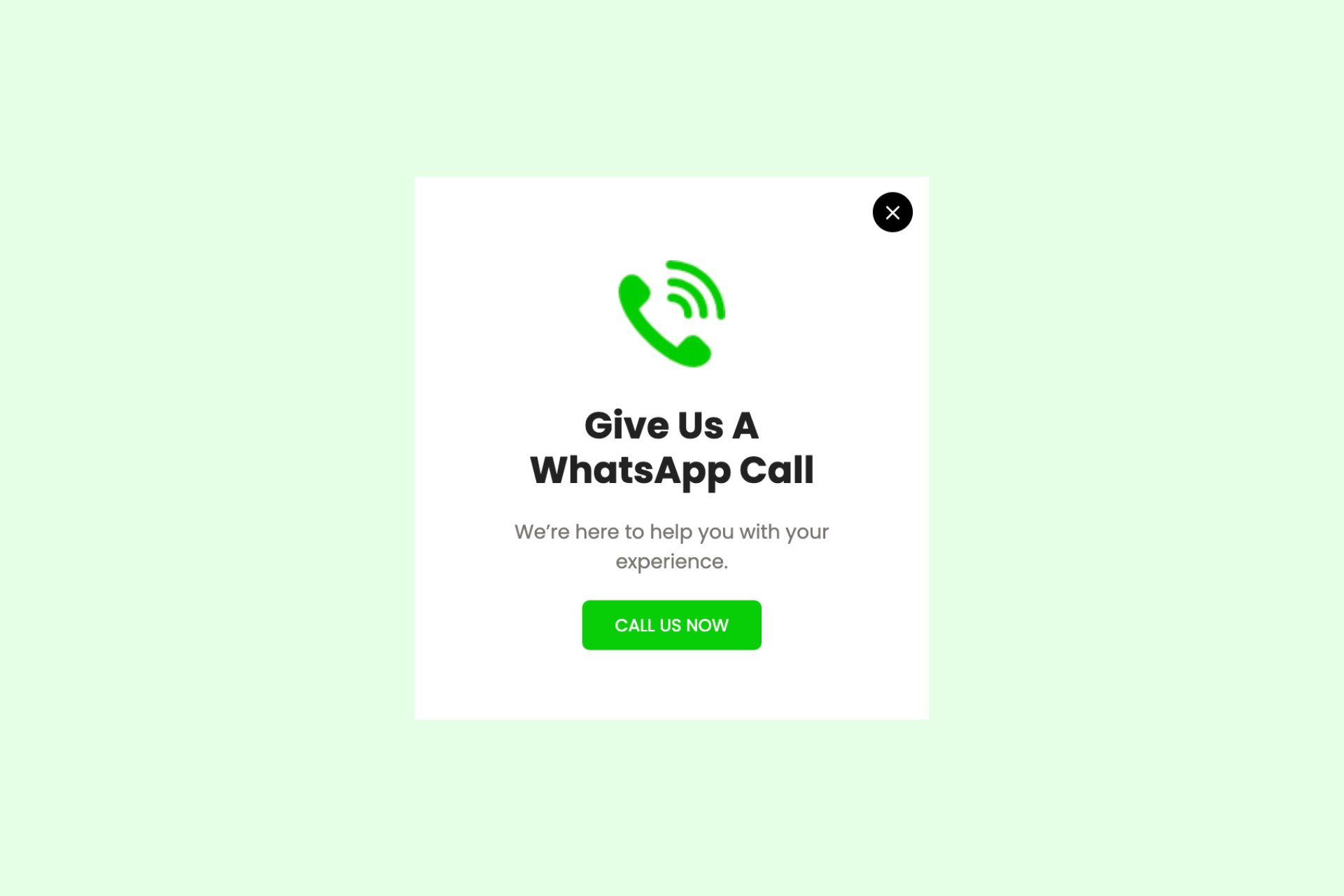This screenshot has width=1344, height=896.
Task: Click the Give Us A WhatsApp Call heading
Action: coord(672,448)
